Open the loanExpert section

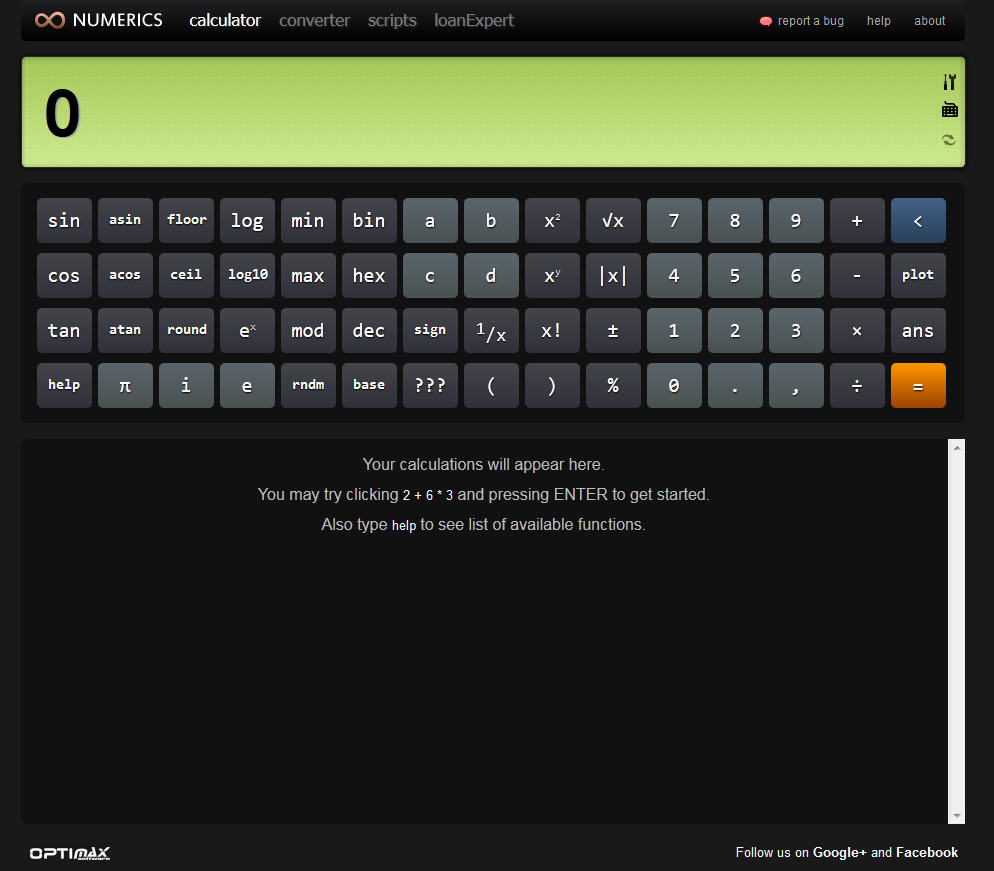click(x=473, y=20)
